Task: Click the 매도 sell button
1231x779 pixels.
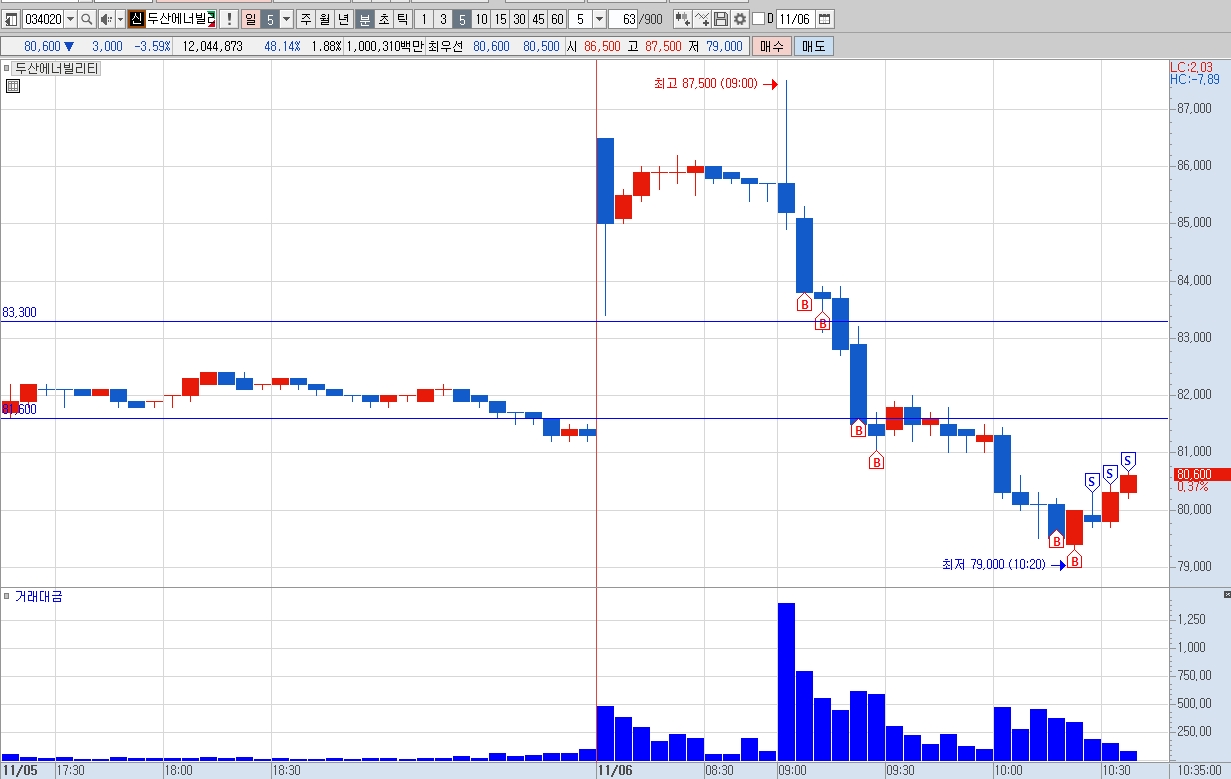Action: click(x=813, y=46)
